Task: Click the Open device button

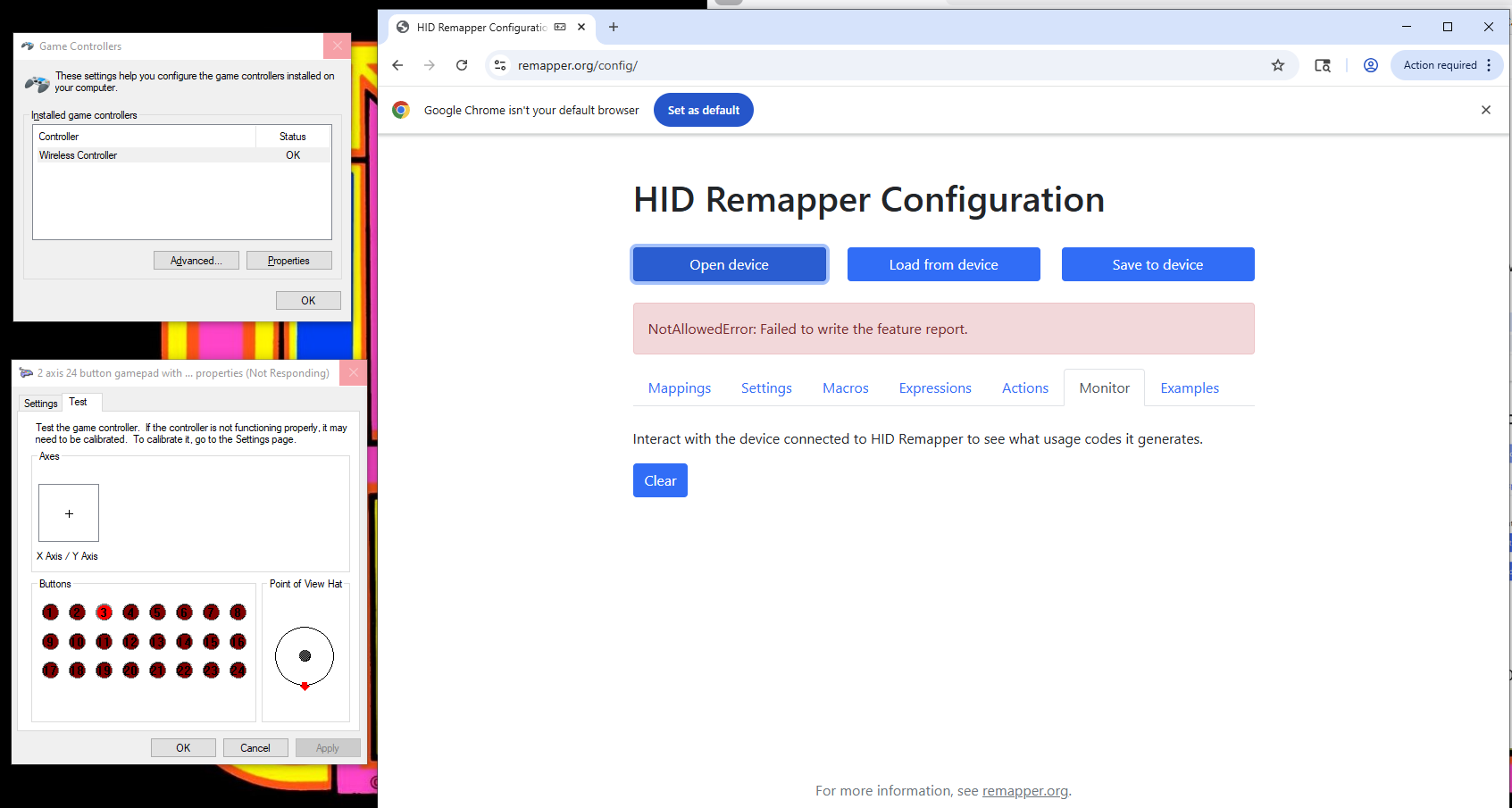Action: click(x=729, y=264)
